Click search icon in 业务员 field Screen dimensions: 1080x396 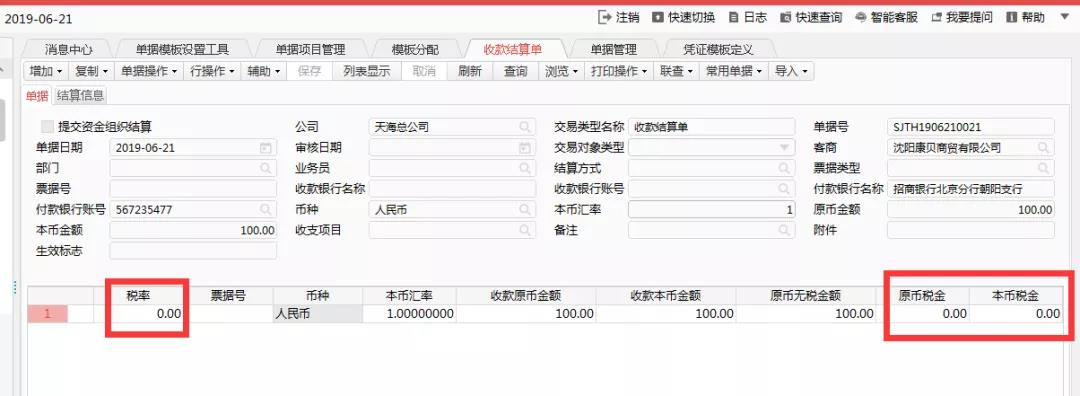(x=525, y=168)
